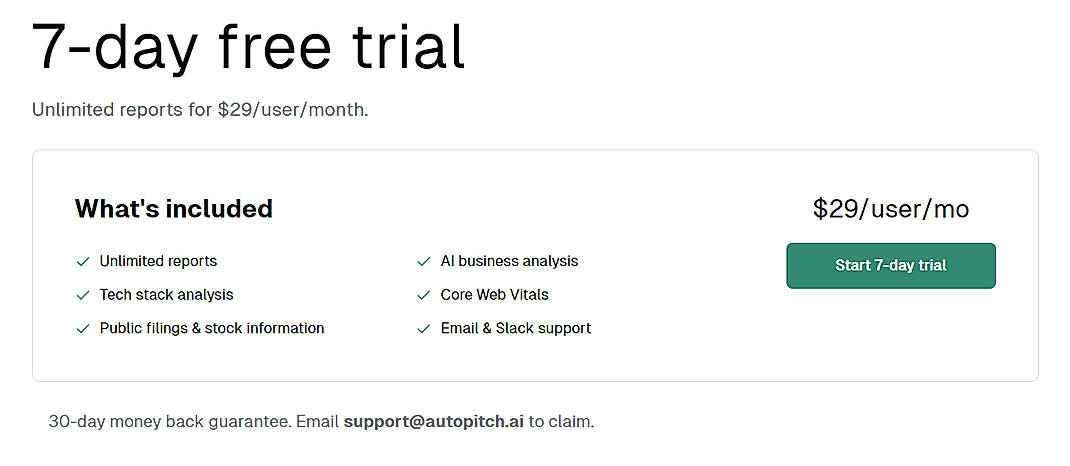1070x466 pixels.
Task: Click the What's included heading
Action: coord(174,209)
